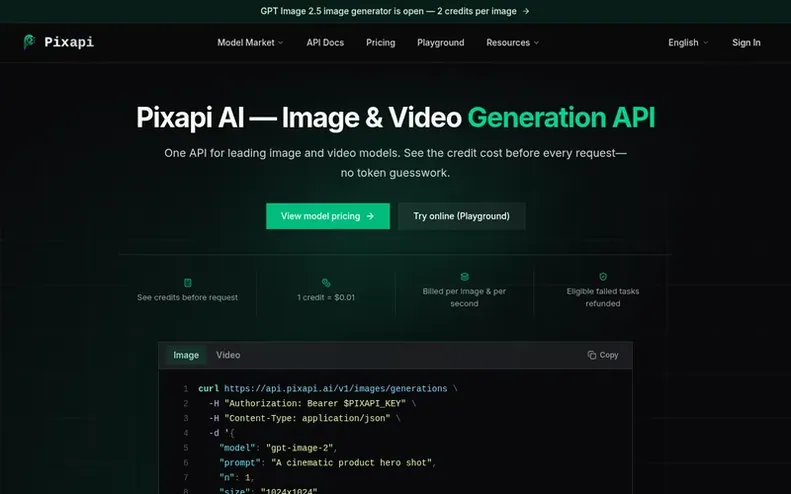The image size is (791, 494).
Task: Click the chevron next to Model Market
Action: click(280, 43)
